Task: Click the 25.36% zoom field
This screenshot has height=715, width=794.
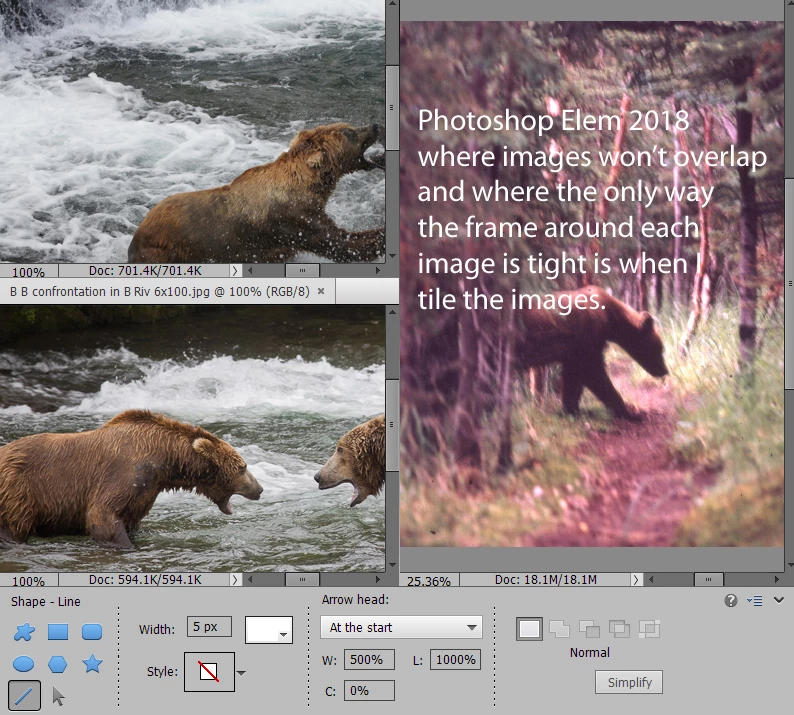Action: 429,581
